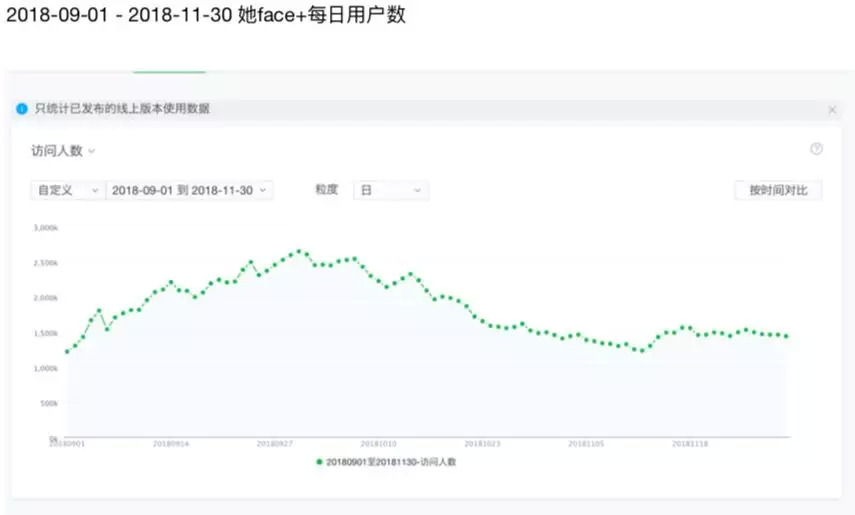Click the 20180927 x-axis date label
The image size is (855, 515).
tap(274, 443)
